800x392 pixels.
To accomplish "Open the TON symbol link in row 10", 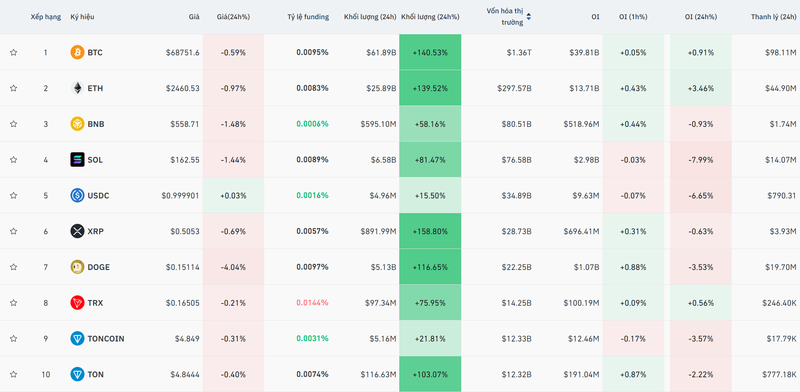I will [95, 374].
